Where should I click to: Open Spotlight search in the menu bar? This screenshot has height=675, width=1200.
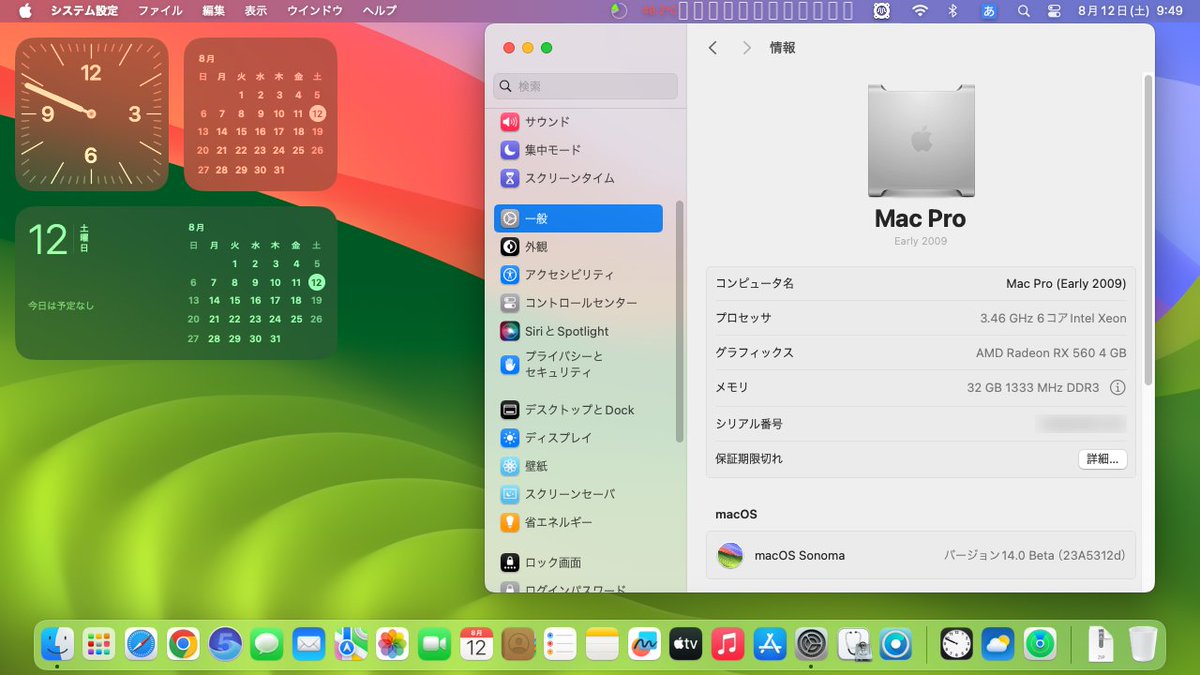coord(1023,11)
